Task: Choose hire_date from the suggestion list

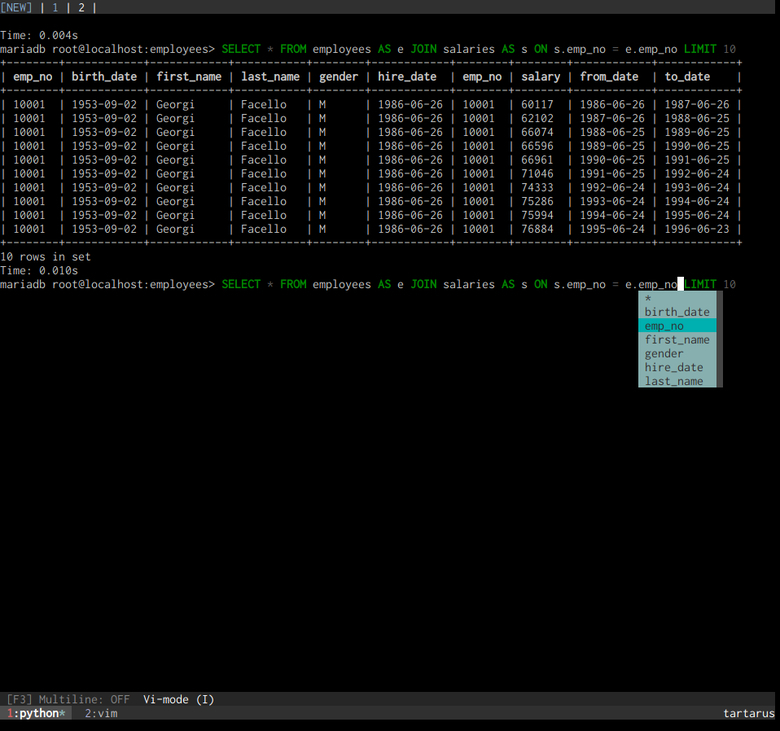Action: point(673,368)
